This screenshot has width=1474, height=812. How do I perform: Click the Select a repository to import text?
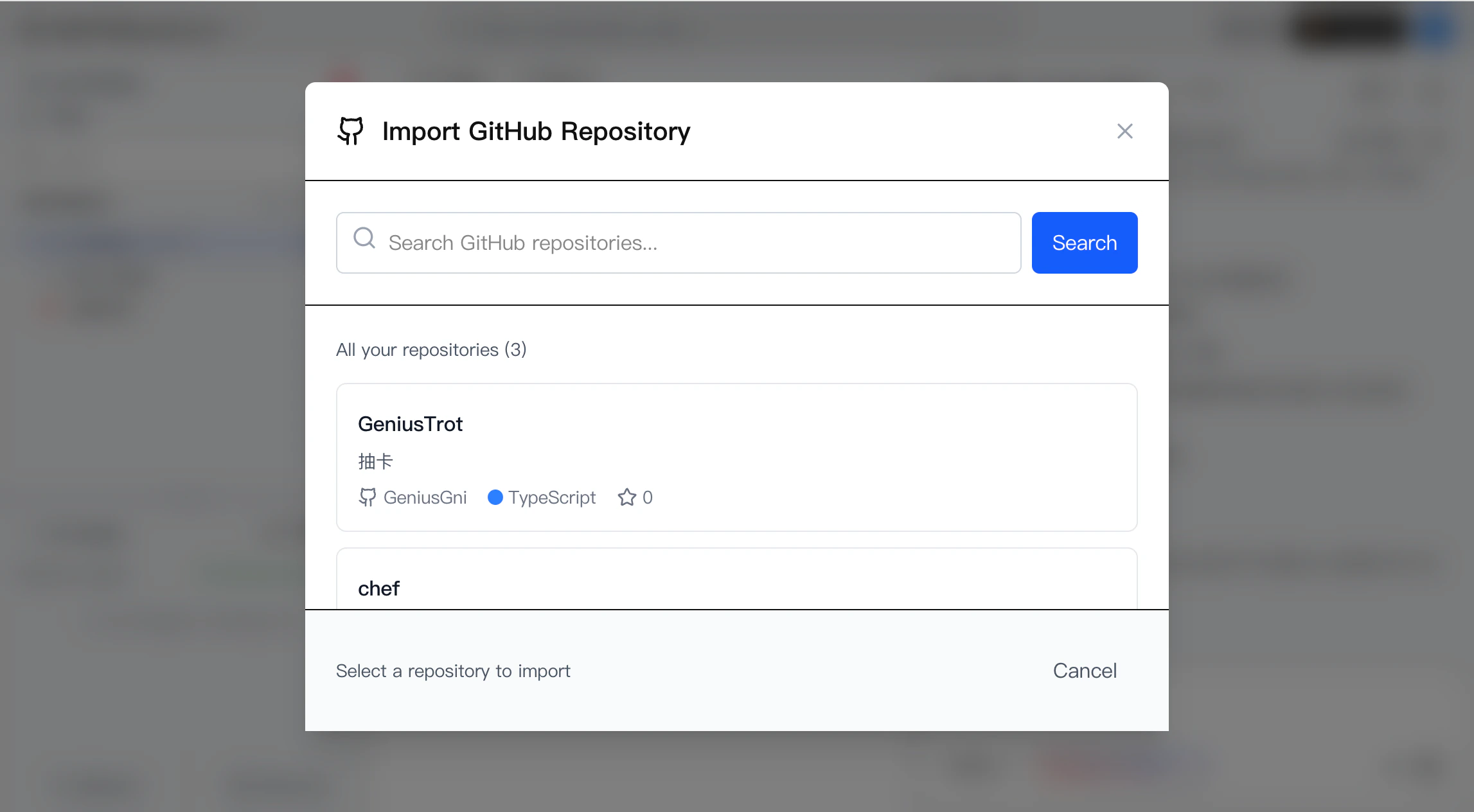453,671
